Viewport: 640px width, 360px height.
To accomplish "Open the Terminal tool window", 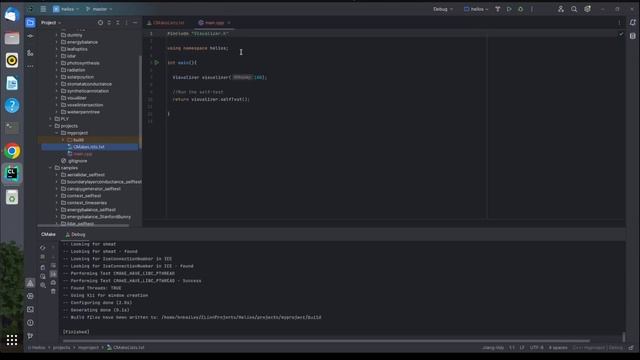I will pos(30,309).
